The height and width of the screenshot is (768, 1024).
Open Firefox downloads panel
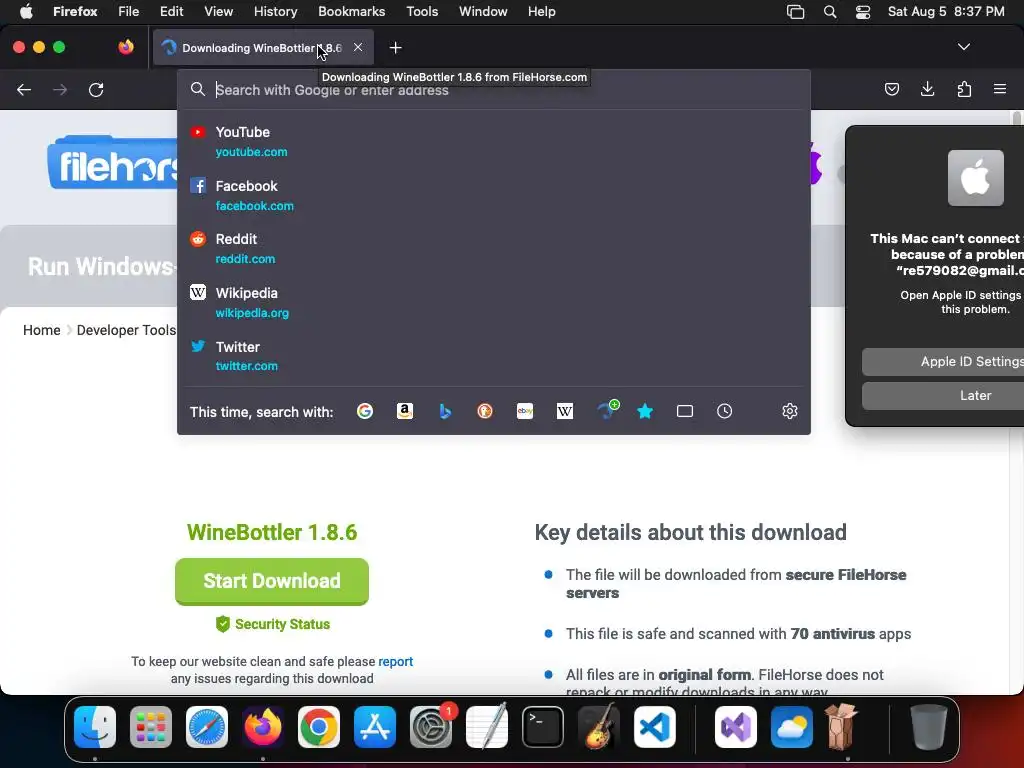point(927,89)
